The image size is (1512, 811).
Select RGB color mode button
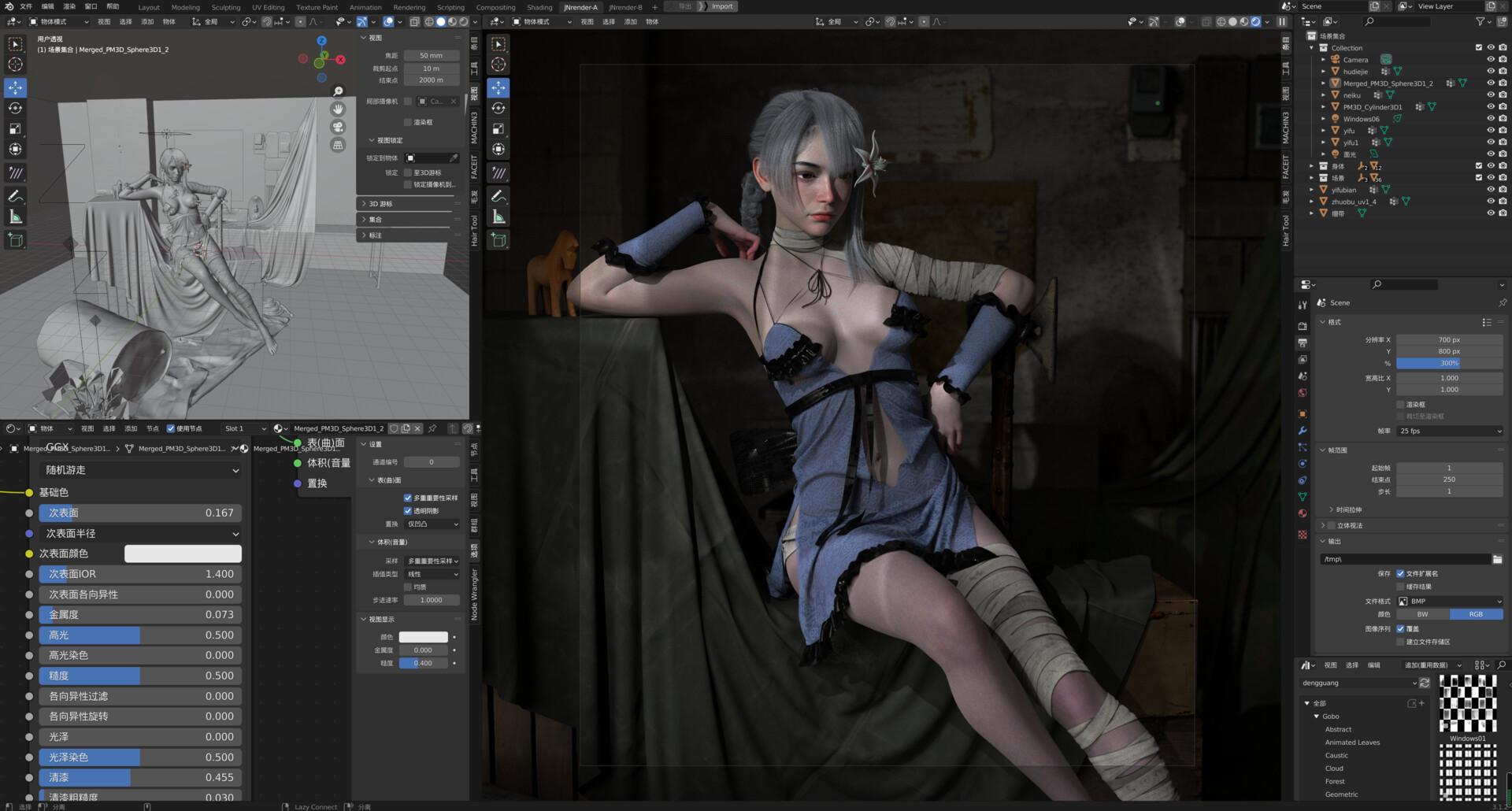[x=1476, y=614]
